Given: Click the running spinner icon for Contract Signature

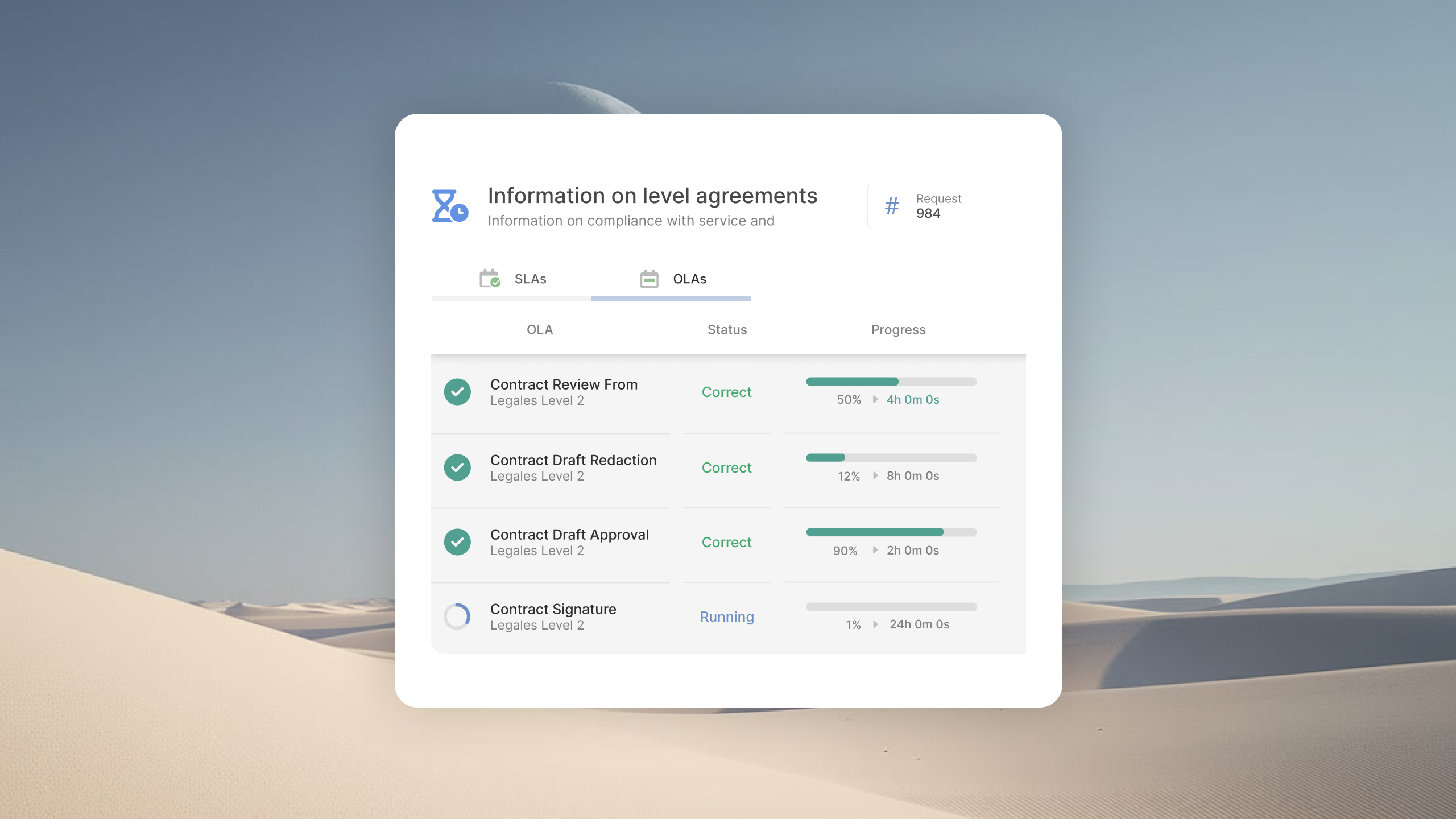Looking at the screenshot, I should 457,617.
